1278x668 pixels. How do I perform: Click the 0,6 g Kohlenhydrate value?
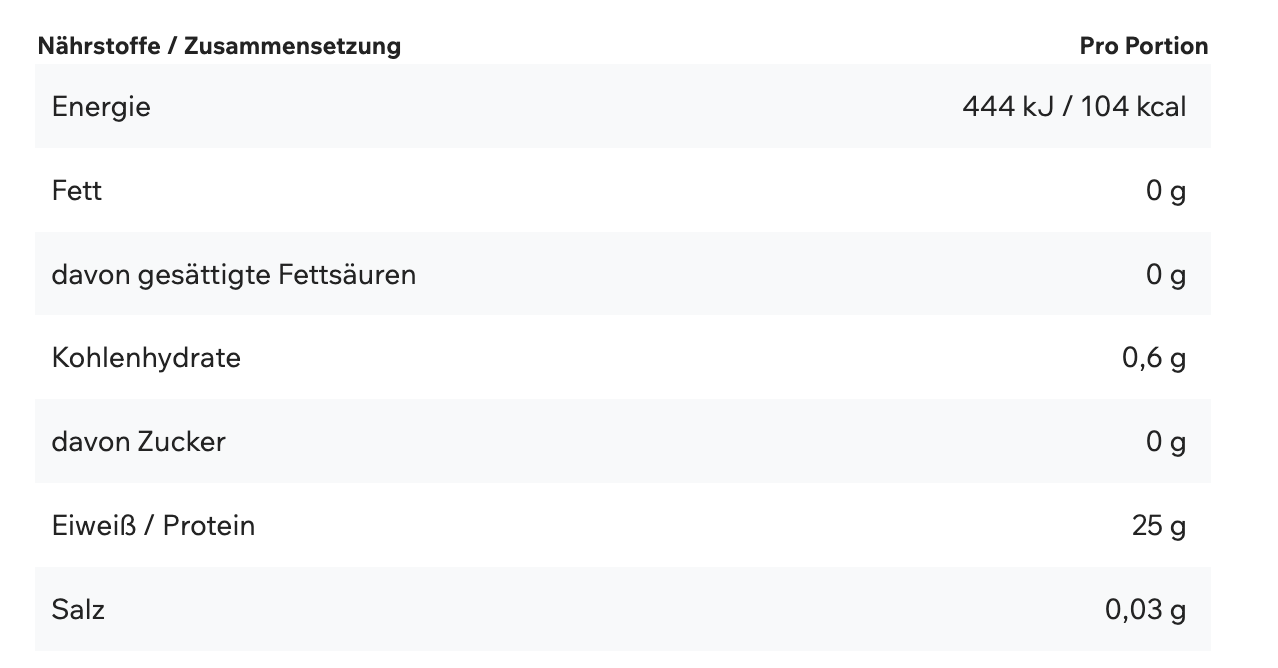(1154, 358)
